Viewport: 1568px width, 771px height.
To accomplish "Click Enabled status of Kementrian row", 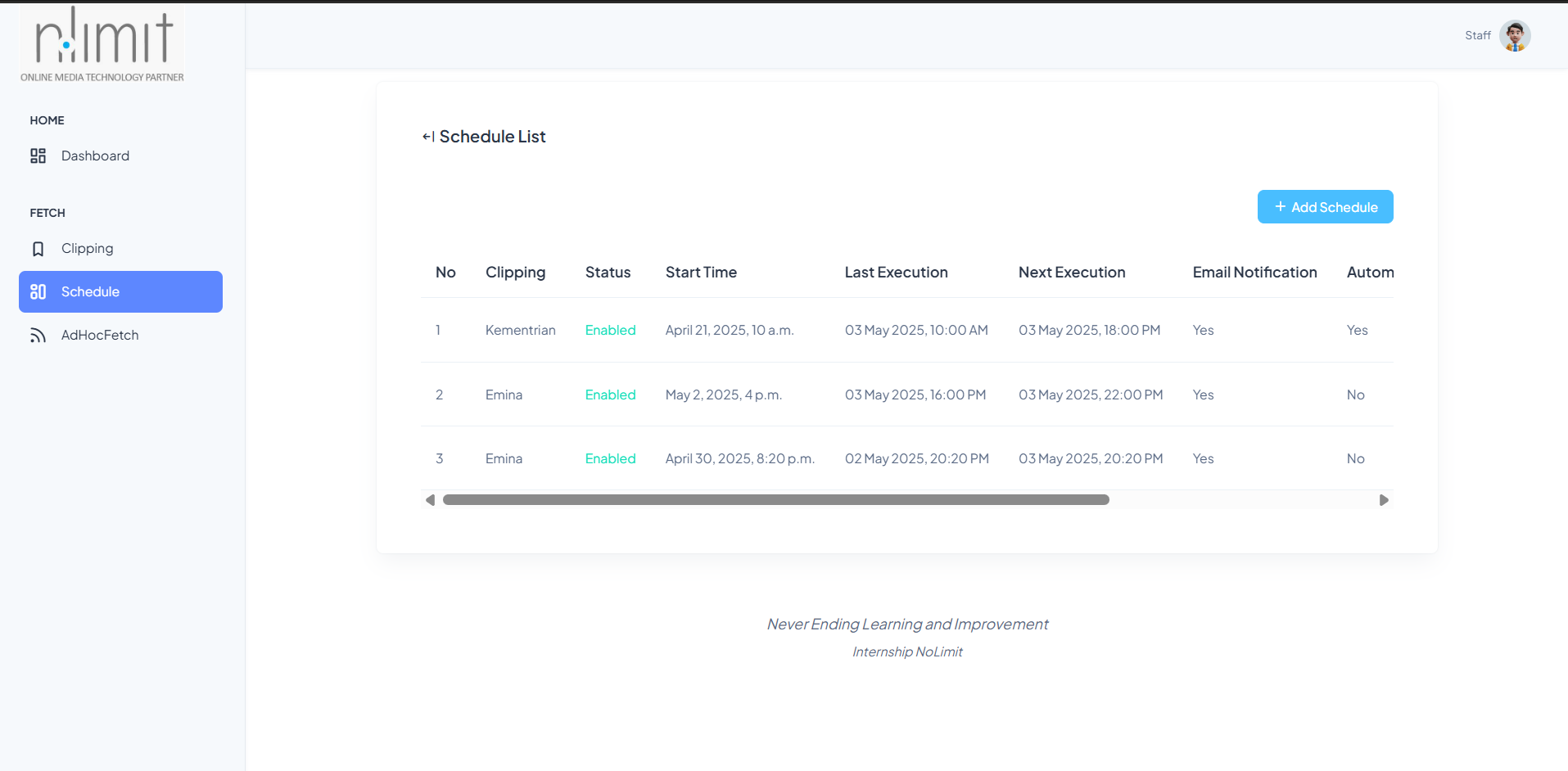I will click(x=610, y=331).
